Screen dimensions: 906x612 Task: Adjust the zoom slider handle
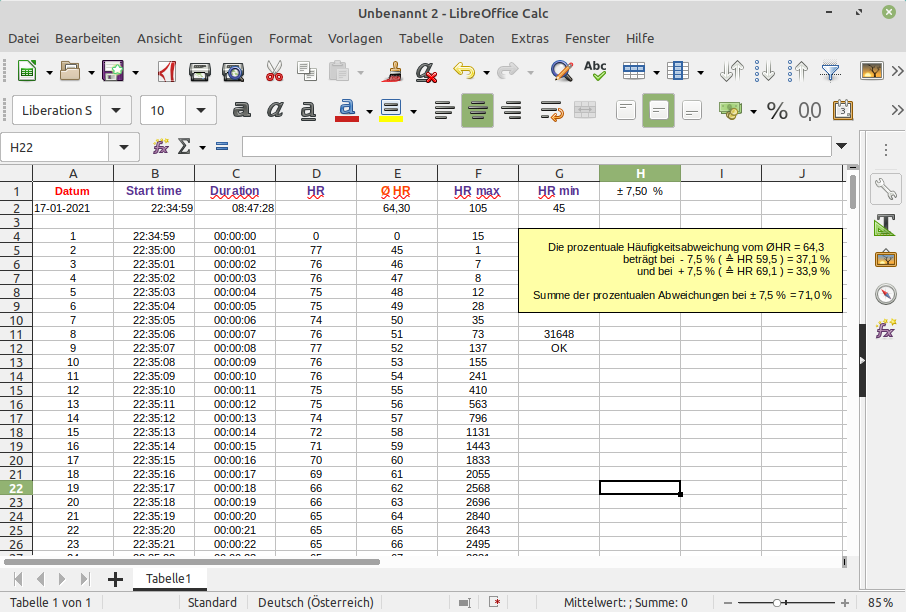(777, 603)
